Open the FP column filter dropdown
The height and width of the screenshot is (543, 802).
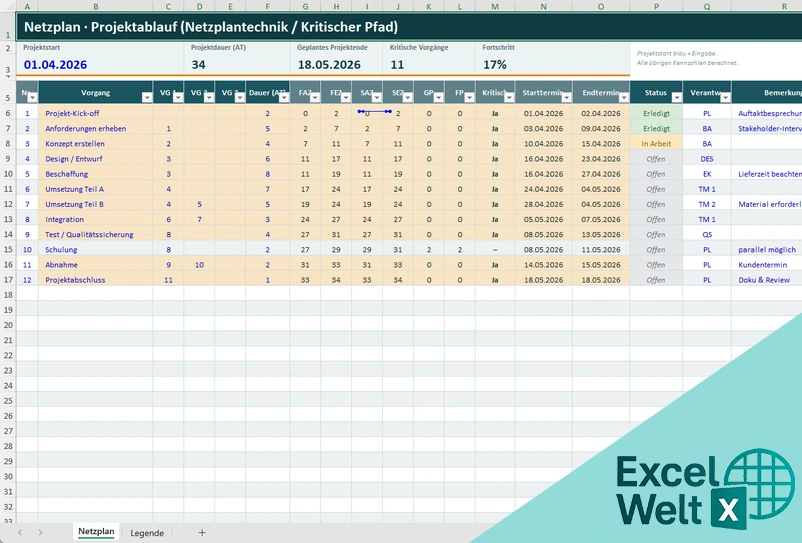click(469, 97)
